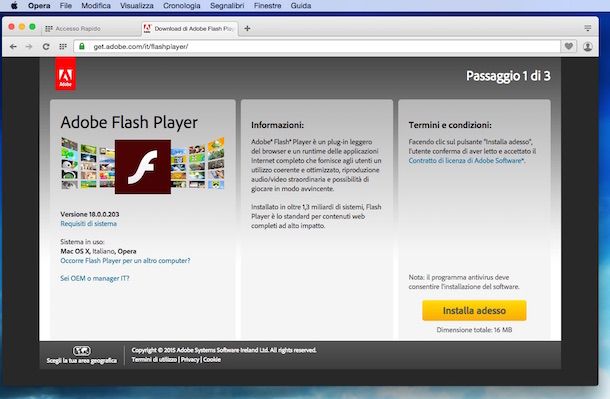Select the Download di Adobe Flash Player tab
Image resolution: width=610 pixels, height=399 pixels.
189,28
